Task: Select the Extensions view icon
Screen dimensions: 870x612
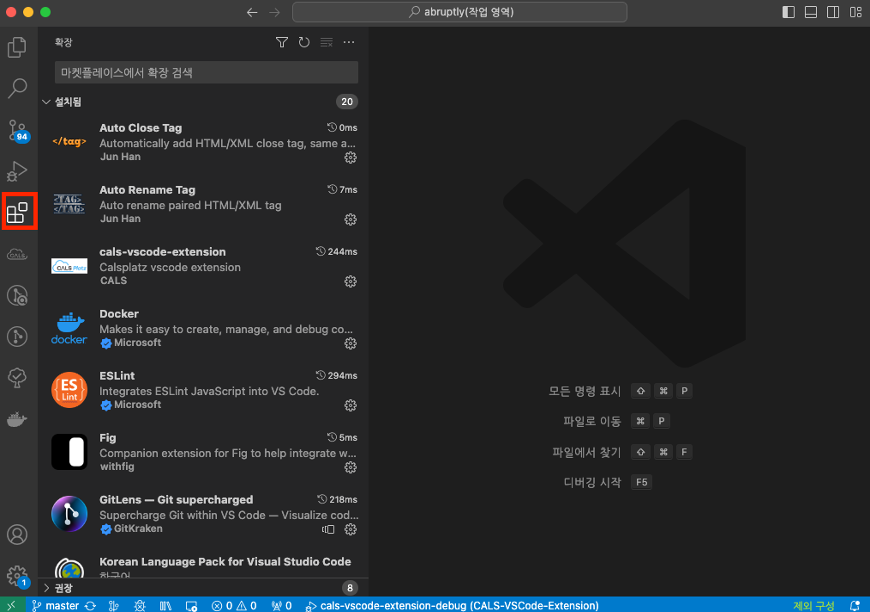Action: pos(17,213)
